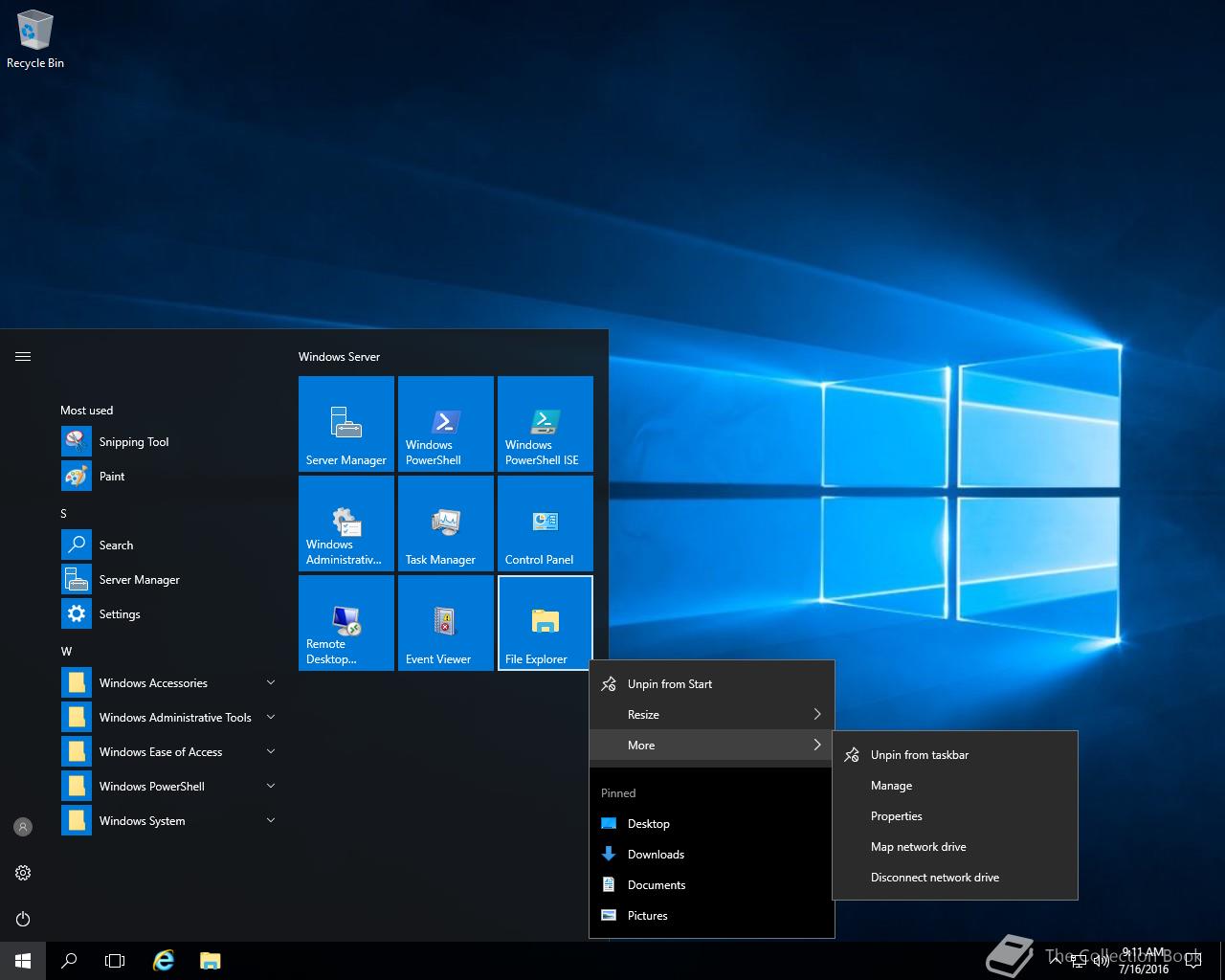This screenshot has height=980, width=1225.
Task: Choose Disconnect network drive
Action: (955, 878)
